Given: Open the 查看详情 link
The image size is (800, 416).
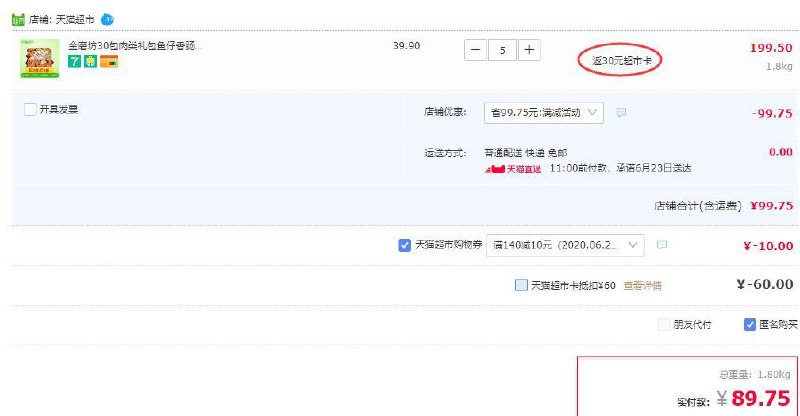Looking at the screenshot, I should (x=643, y=285).
